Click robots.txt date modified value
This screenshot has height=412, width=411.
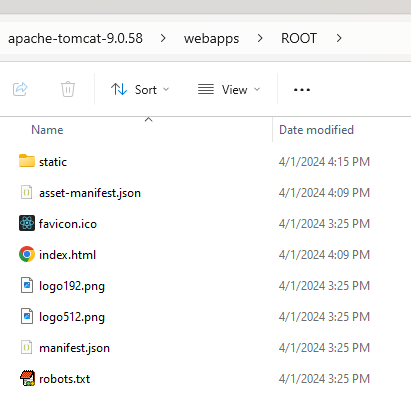point(324,379)
